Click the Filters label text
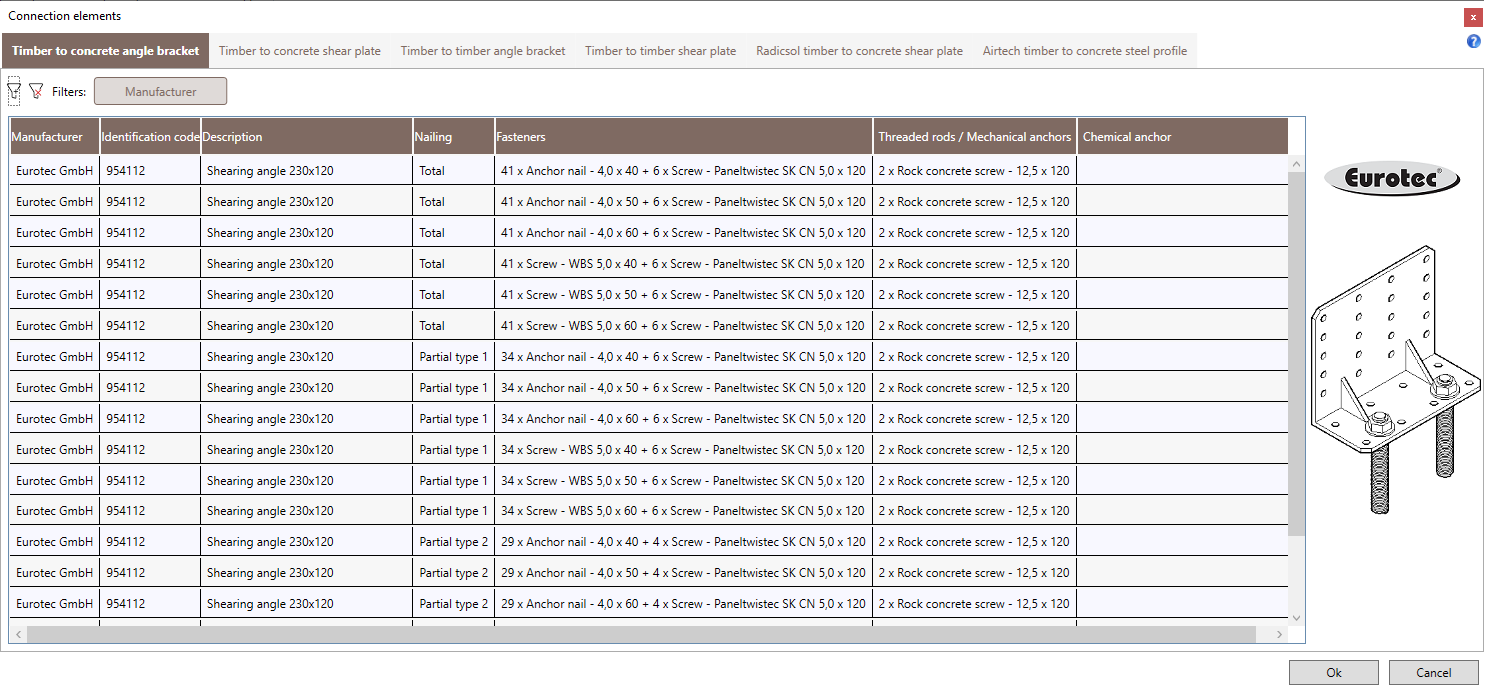The image size is (1485, 692). tap(69, 92)
